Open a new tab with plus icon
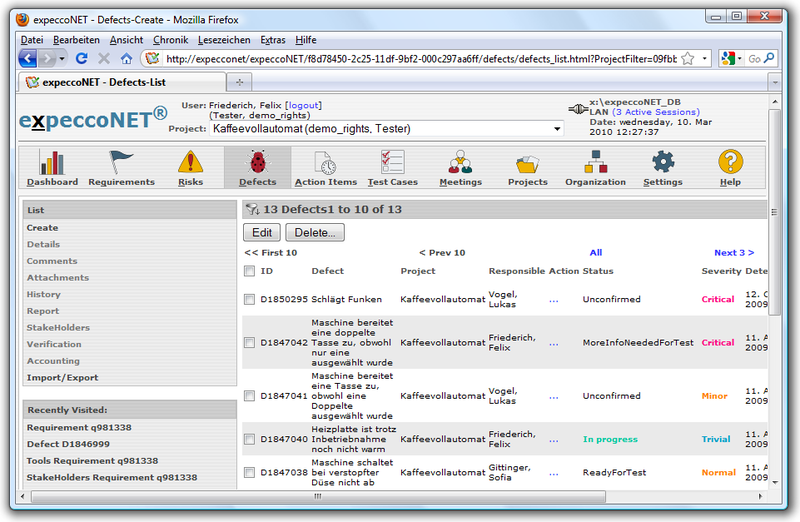The width and height of the screenshot is (800, 522). [239, 82]
